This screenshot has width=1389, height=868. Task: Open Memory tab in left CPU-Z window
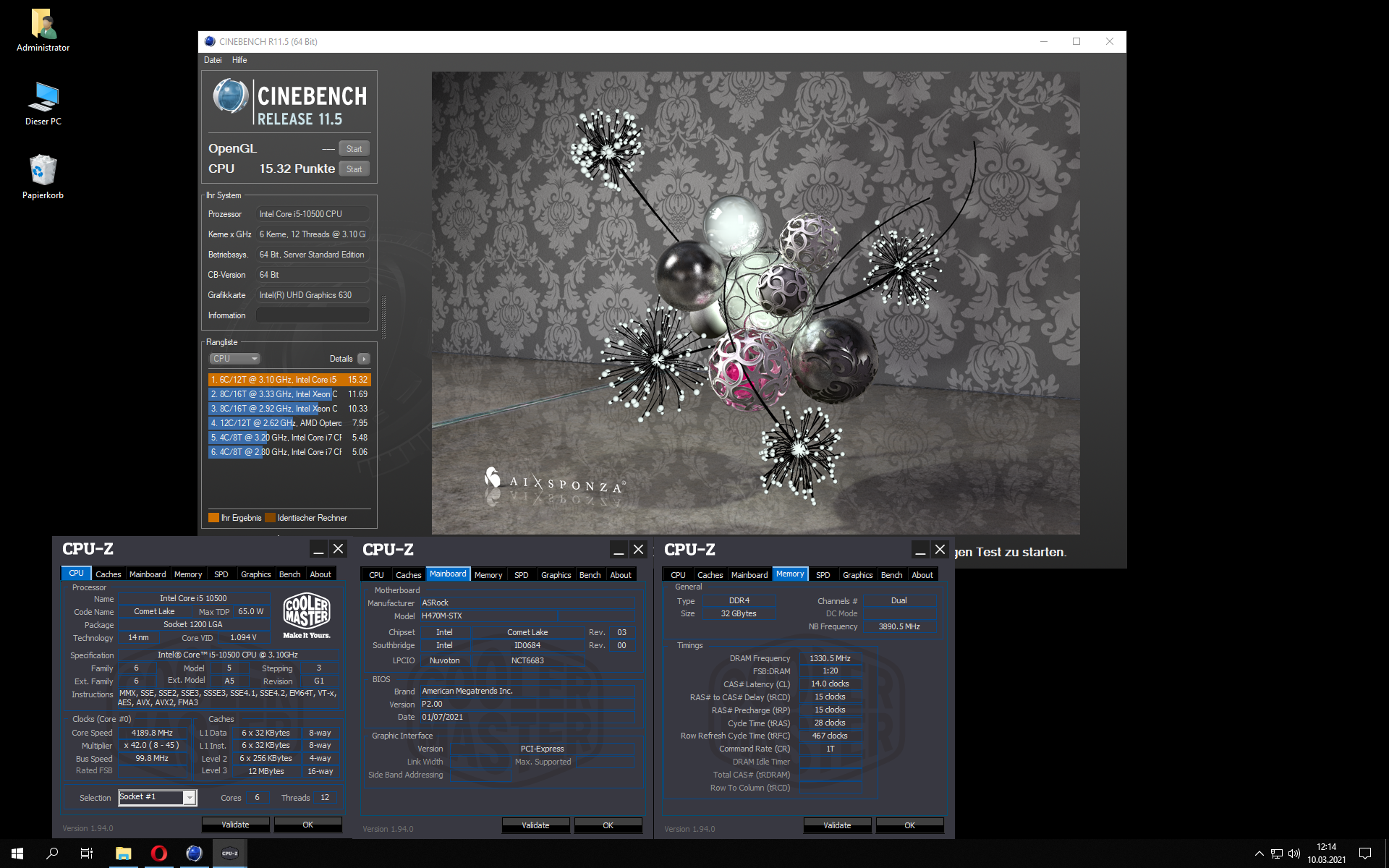[x=188, y=574]
